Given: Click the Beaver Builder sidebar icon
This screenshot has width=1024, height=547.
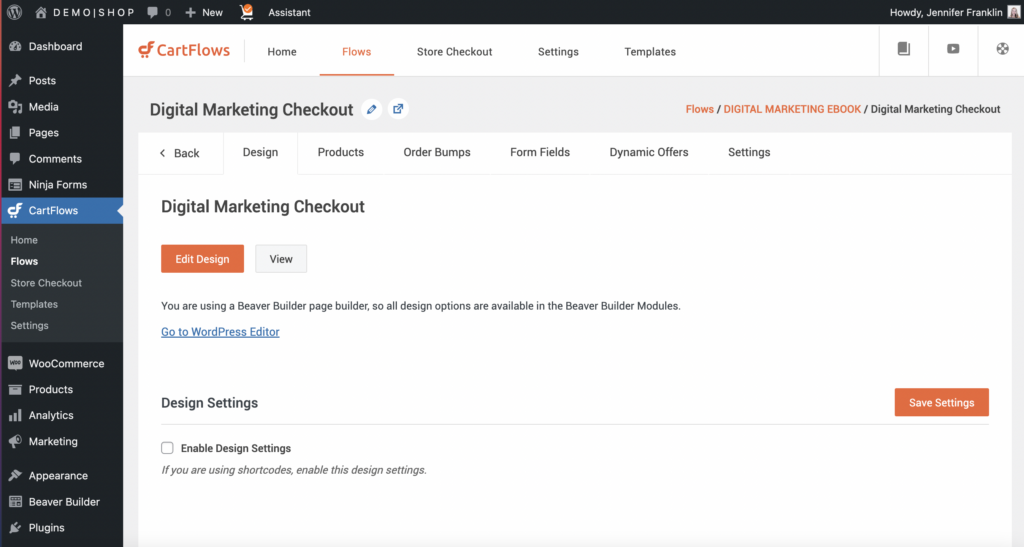Looking at the screenshot, I should click(15, 501).
